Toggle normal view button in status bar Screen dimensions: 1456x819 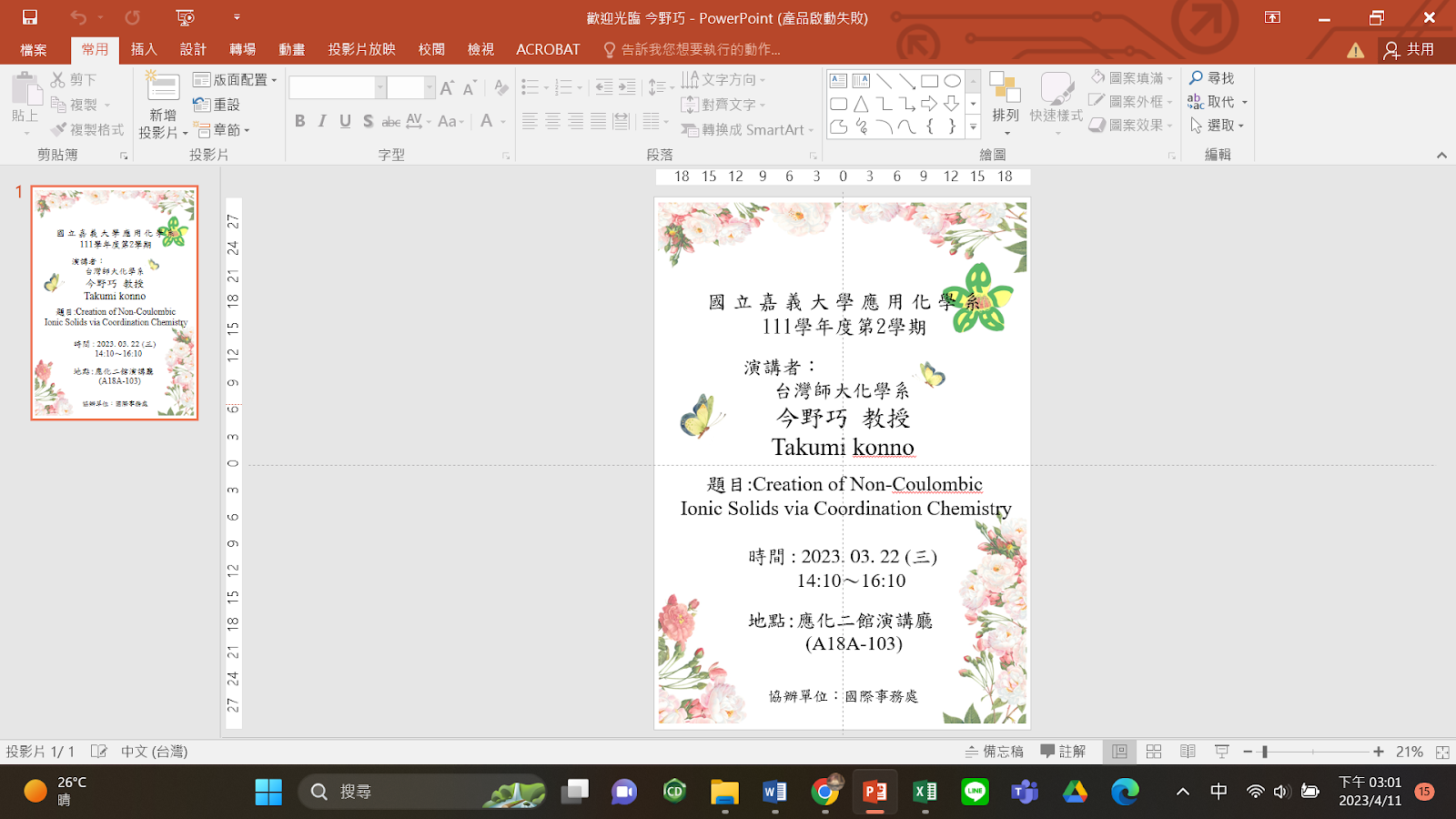[x=1119, y=752]
